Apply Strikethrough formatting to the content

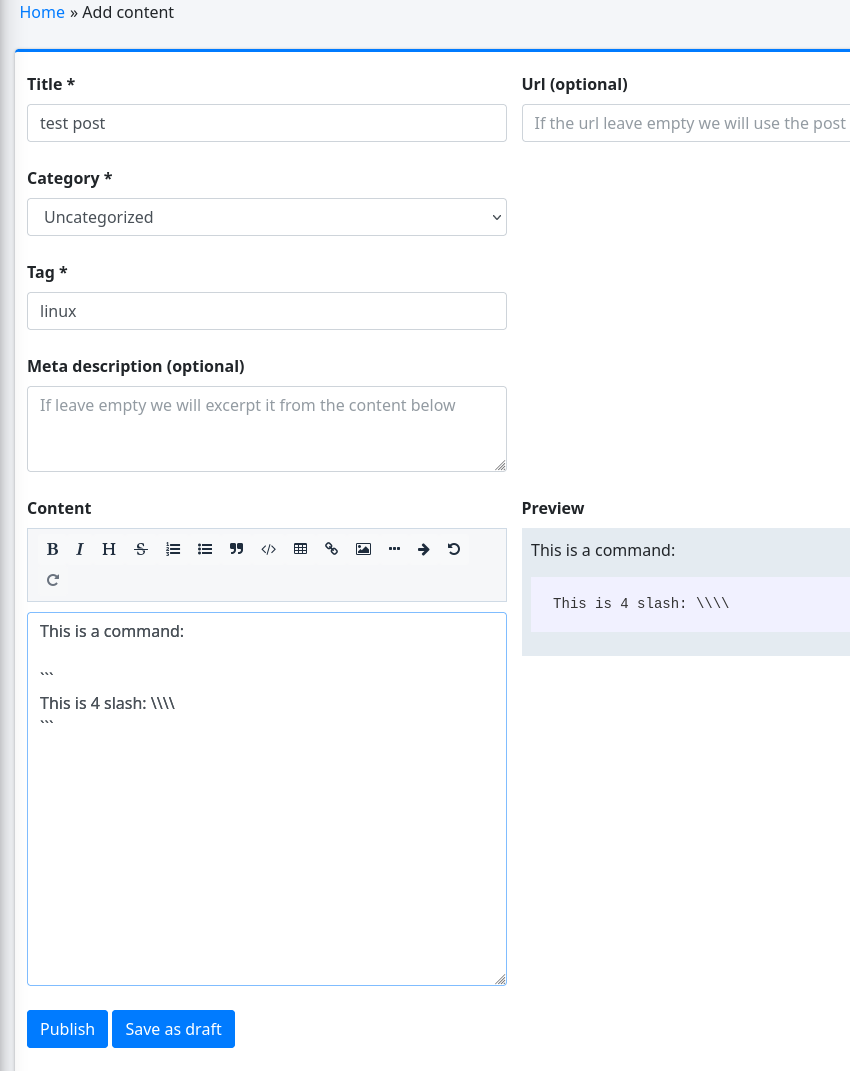141,548
